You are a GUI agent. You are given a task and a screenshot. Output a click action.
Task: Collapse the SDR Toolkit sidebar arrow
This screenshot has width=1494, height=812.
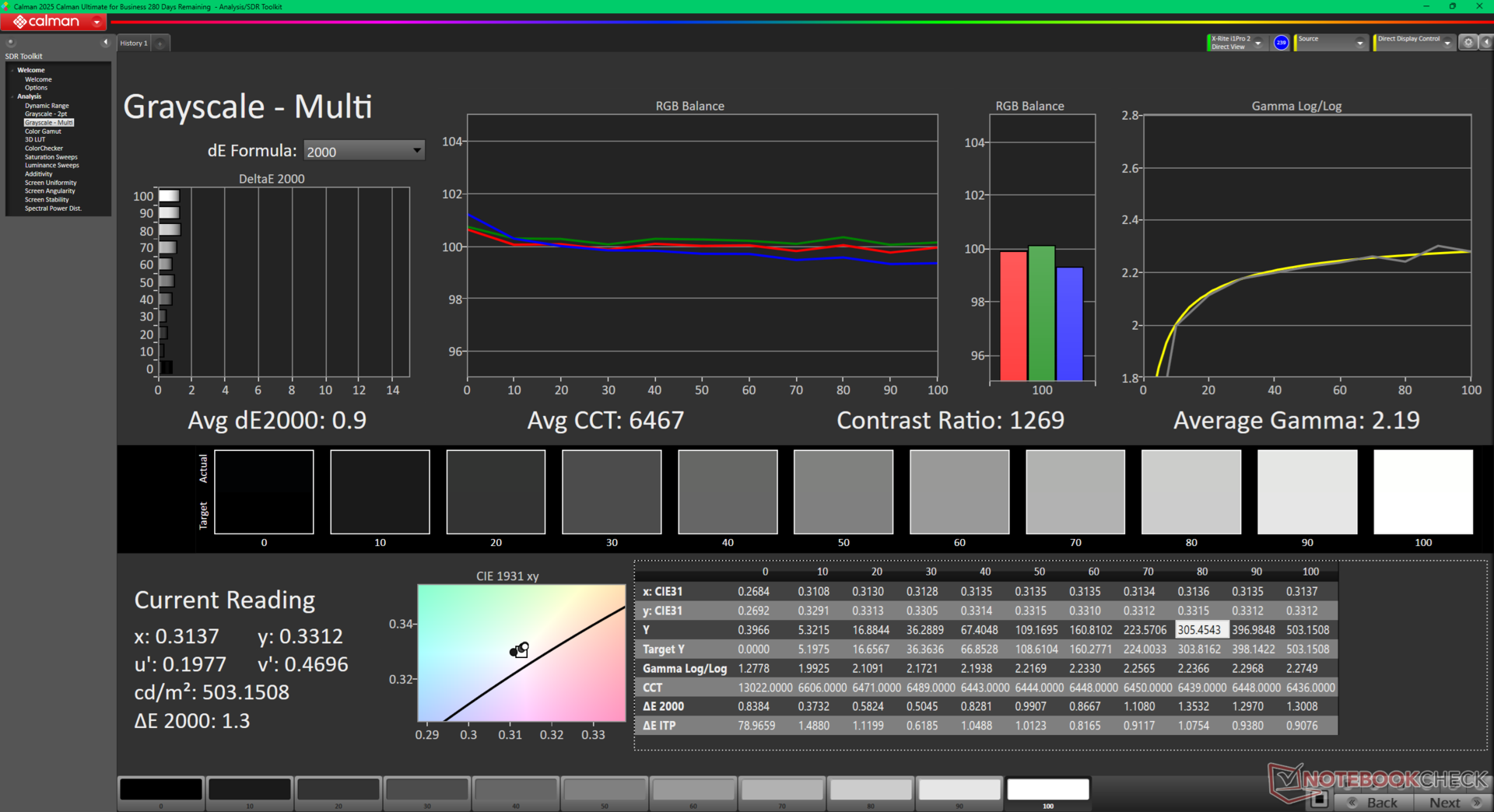pos(105,42)
